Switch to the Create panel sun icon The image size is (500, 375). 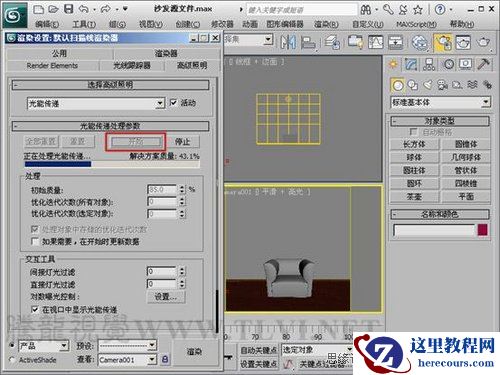pos(393,64)
